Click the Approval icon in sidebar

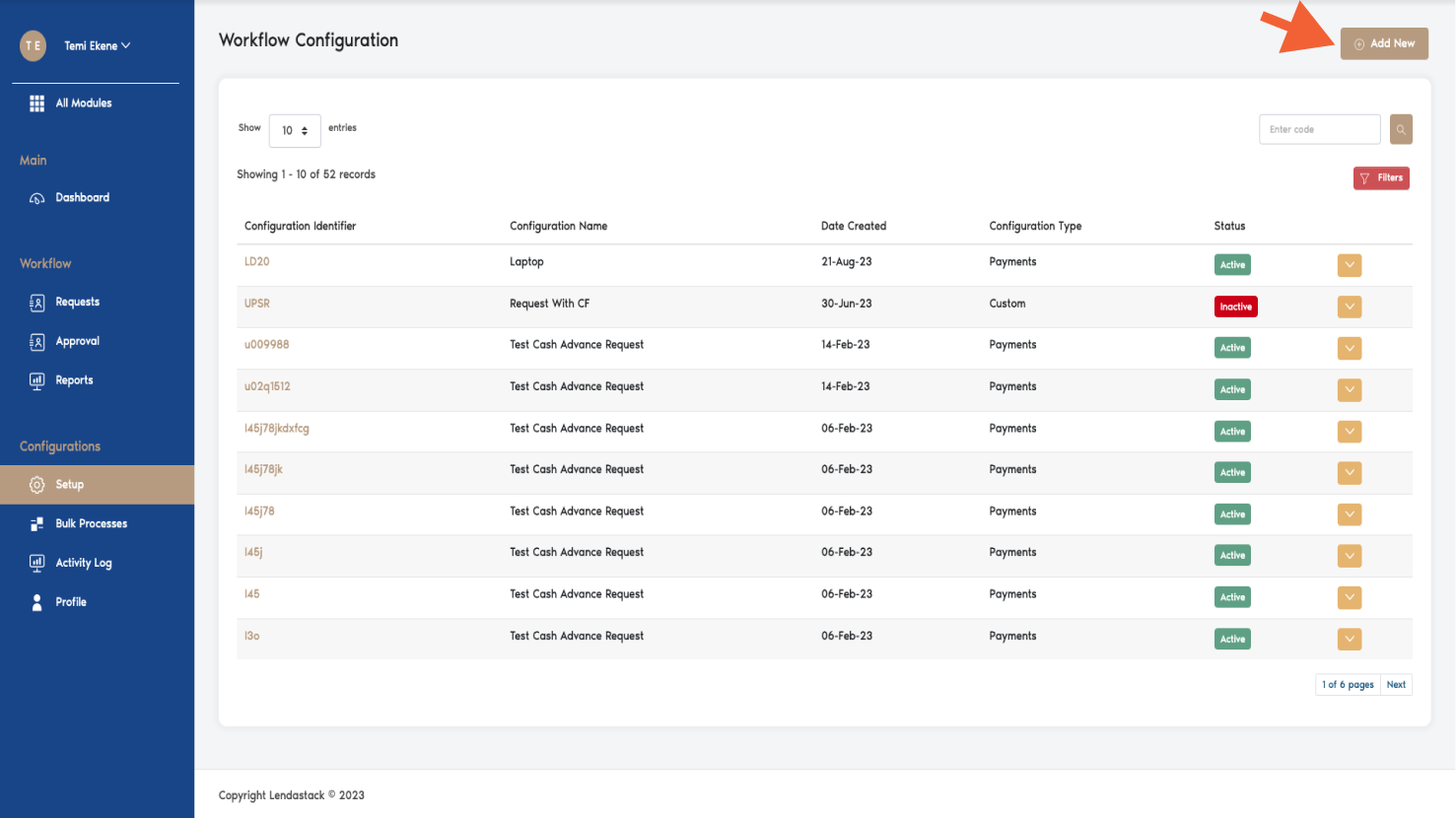pos(36,341)
